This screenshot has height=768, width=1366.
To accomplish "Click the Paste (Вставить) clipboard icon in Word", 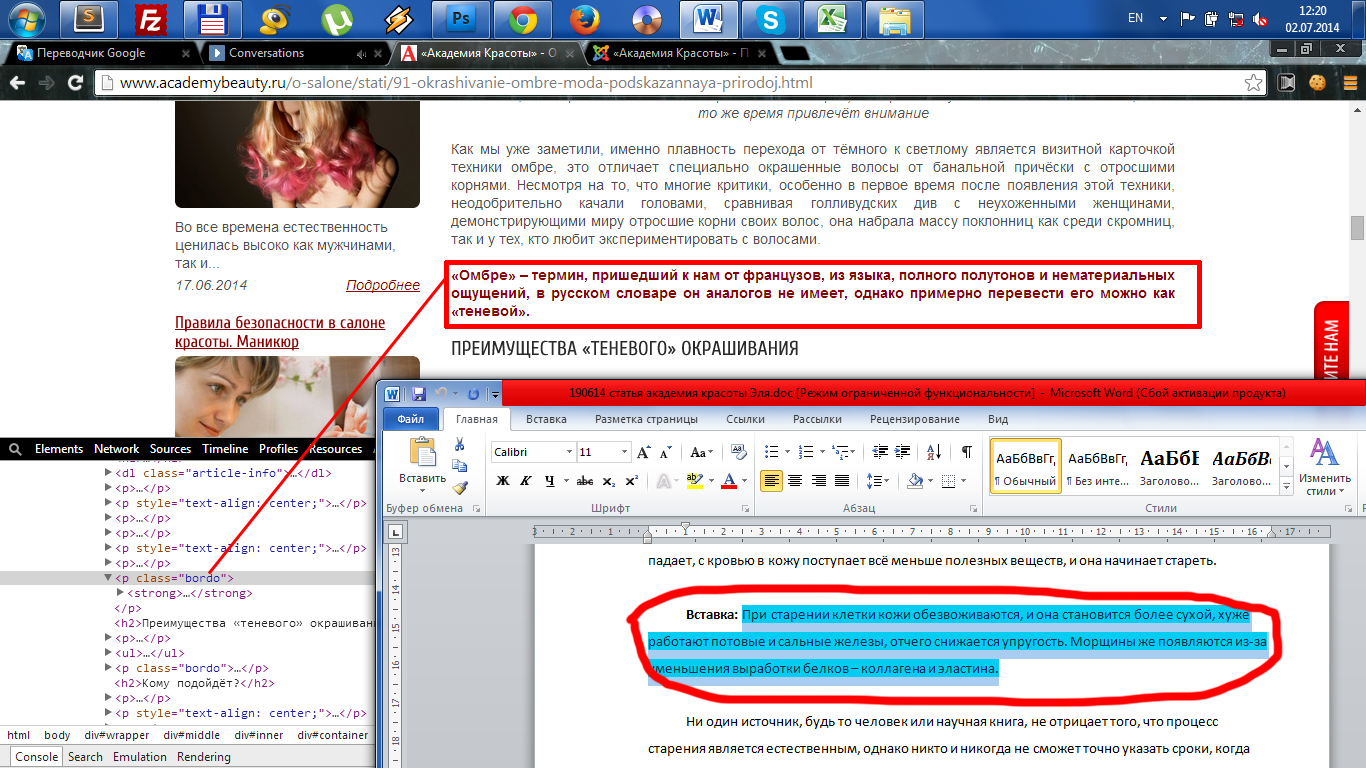I will 423,453.
